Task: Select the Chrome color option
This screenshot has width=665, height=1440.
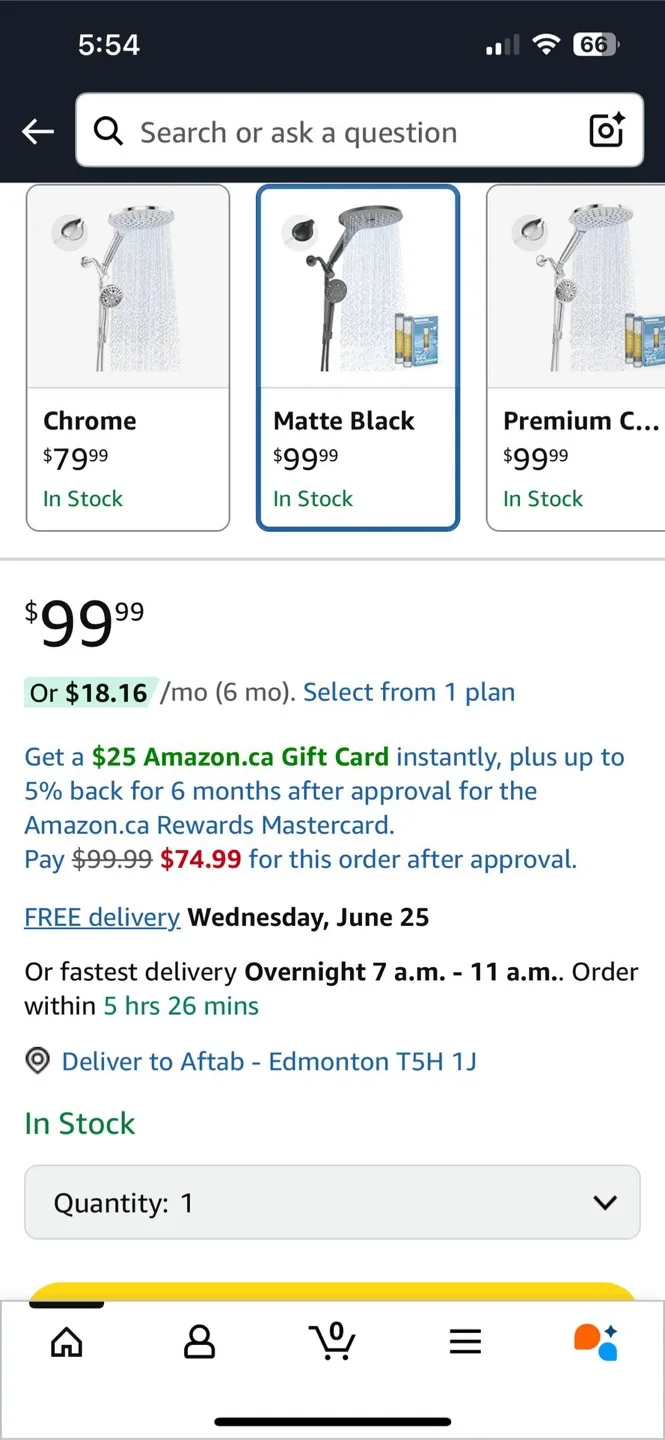Action: coord(128,358)
